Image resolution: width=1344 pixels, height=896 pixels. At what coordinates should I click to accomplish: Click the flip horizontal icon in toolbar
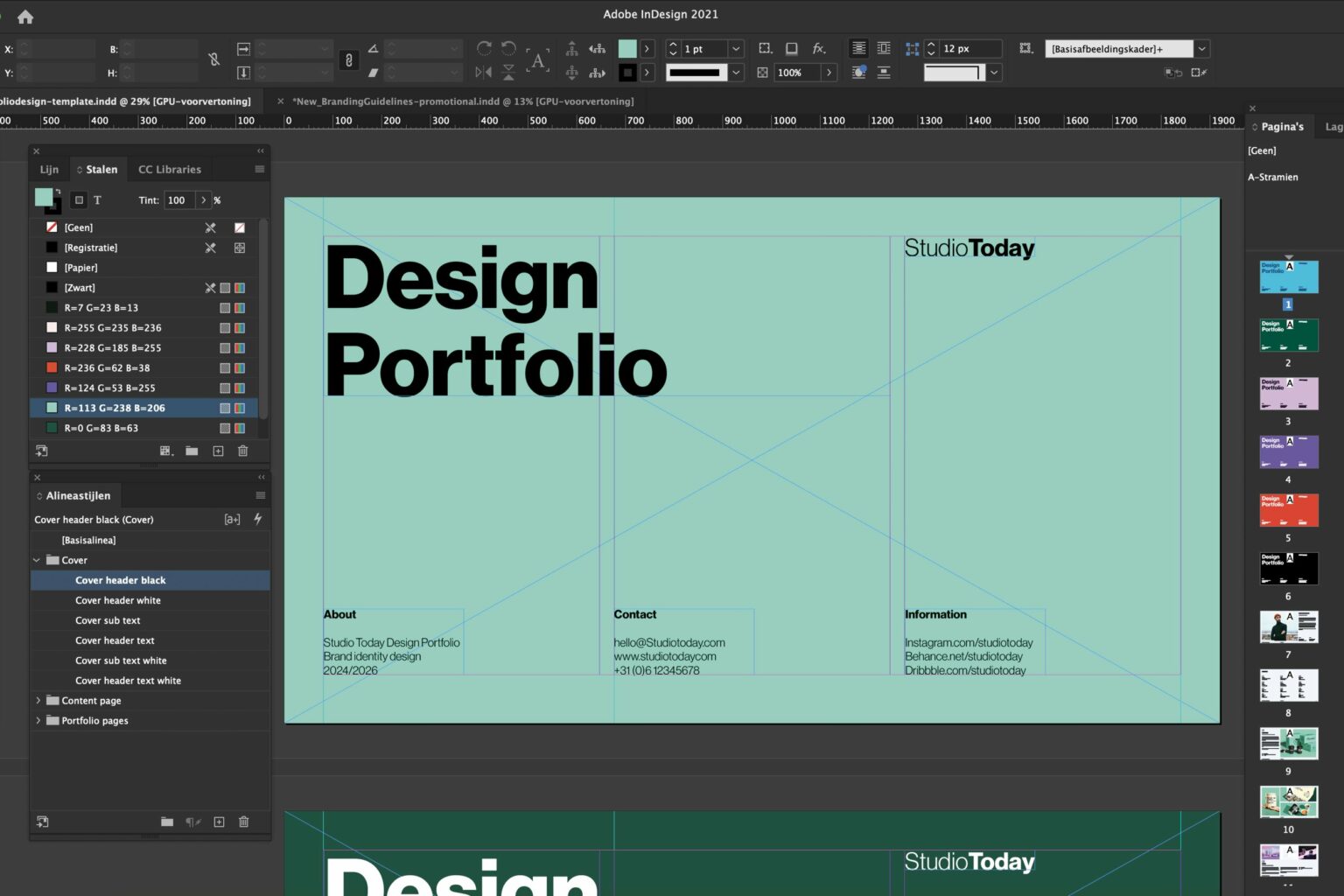click(484, 72)
